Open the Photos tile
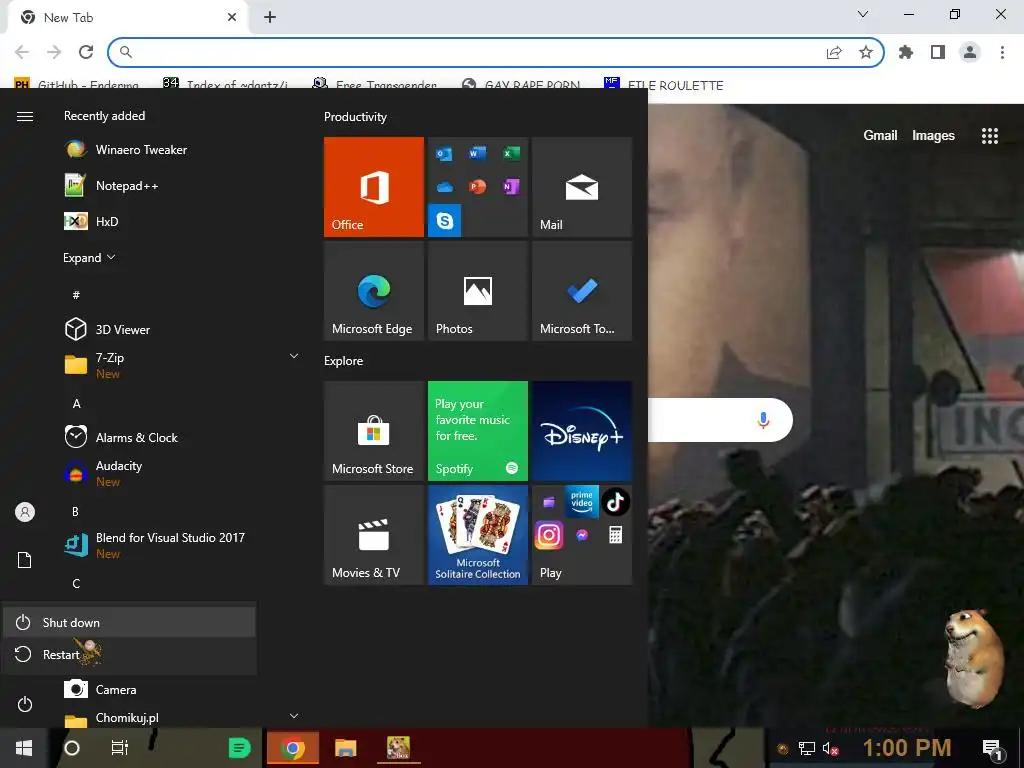 (477, 291)
